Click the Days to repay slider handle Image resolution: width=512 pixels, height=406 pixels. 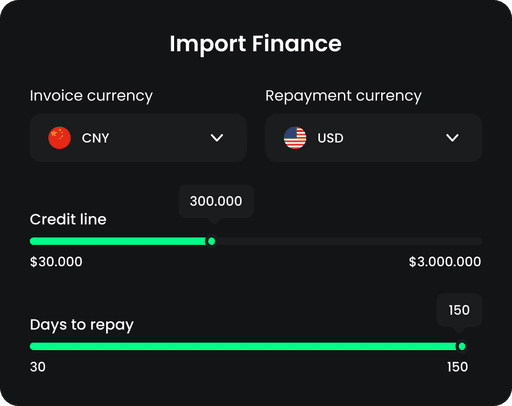[462, 347]
